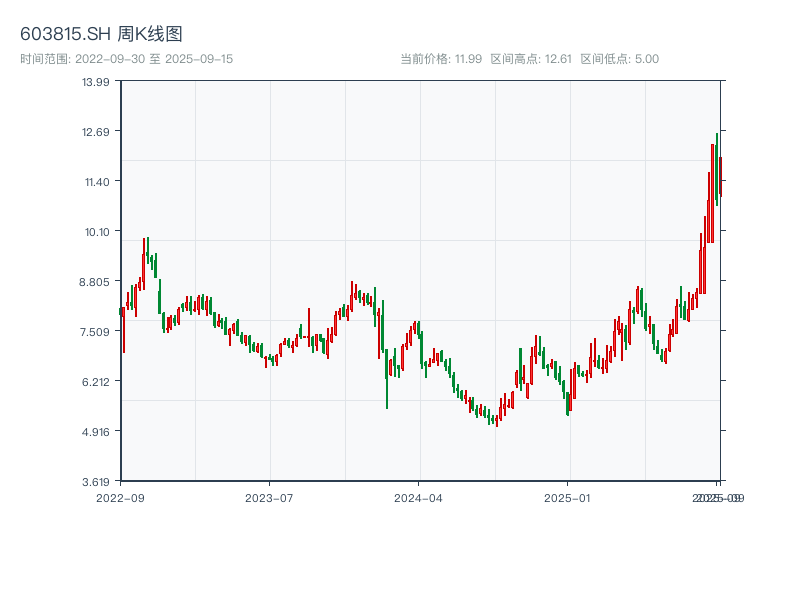The height and width of the screenshot is (600, 800).
Task: Click the y-axis label 7.509
Action: 94,332
